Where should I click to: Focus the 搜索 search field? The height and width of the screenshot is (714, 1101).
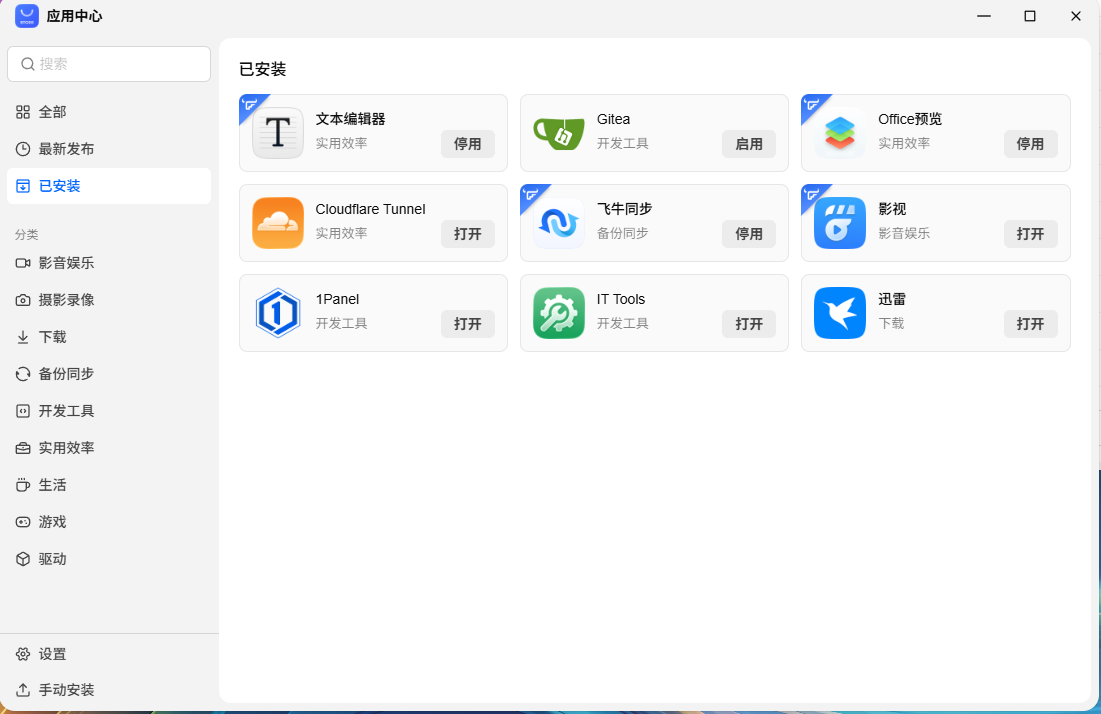(x=109, y=64)
